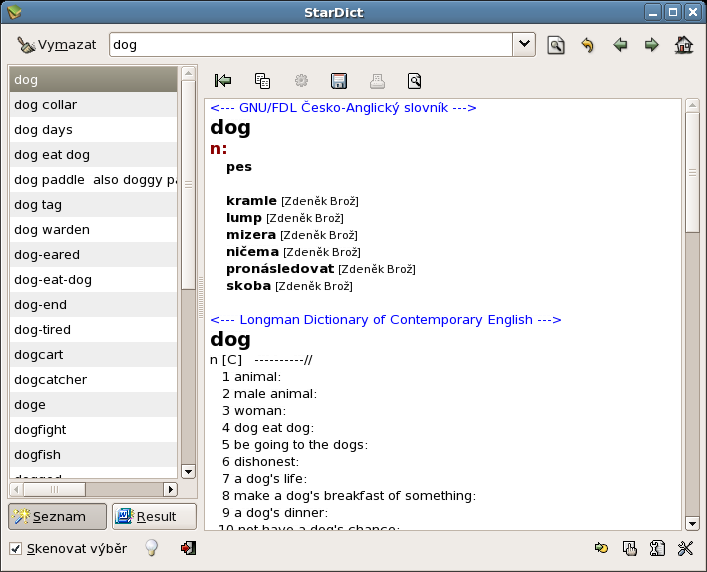Open preferences with wrench tools icon
This screenshot has width=707, height=572.
[x=685, y=548]
